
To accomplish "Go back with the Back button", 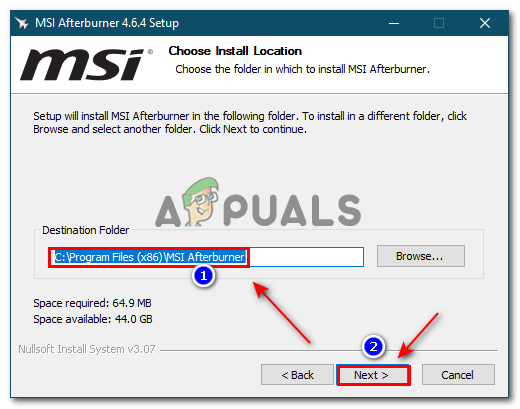I will pos(297,375).
